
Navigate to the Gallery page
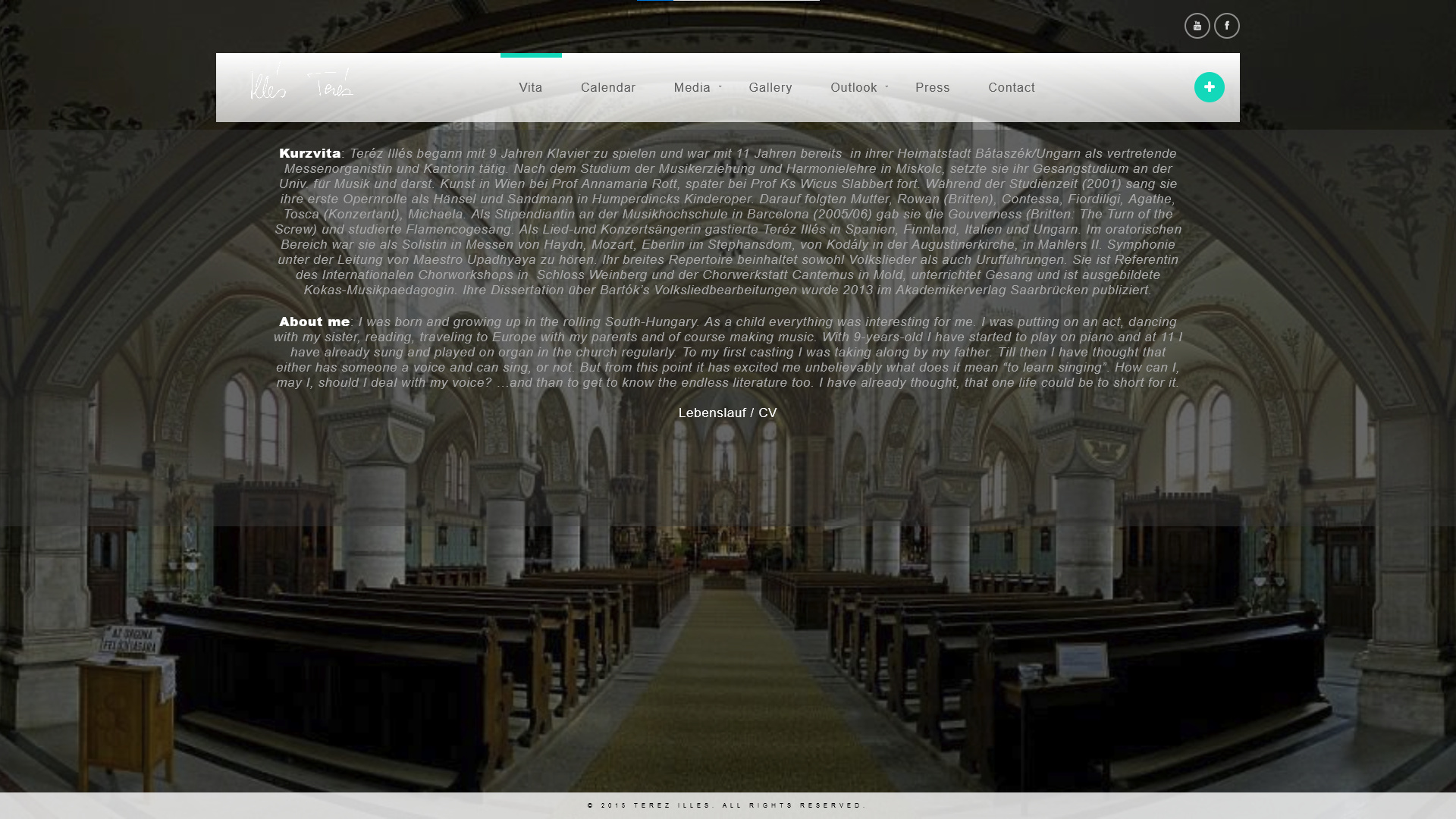coord(770,88)
